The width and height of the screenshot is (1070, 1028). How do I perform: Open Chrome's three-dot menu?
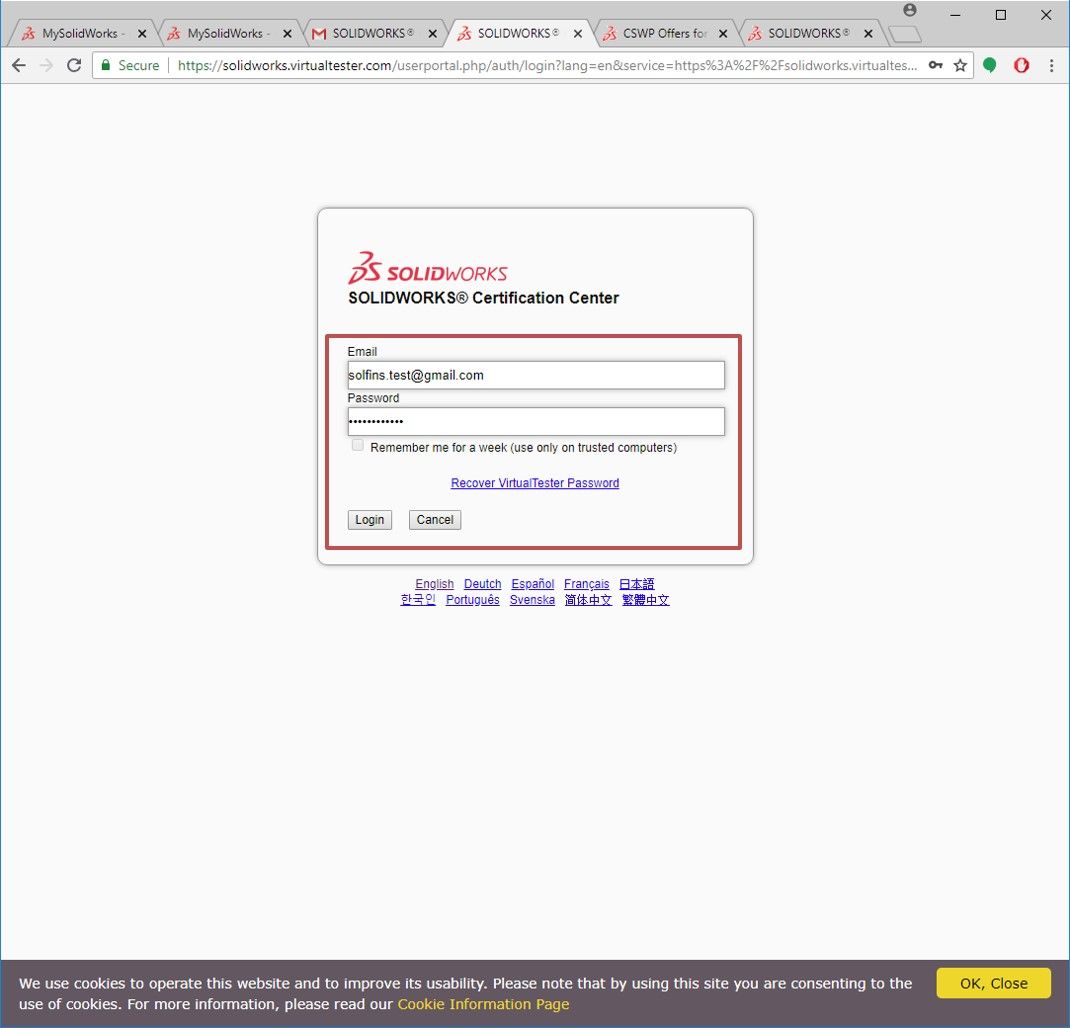[1051, 65]
